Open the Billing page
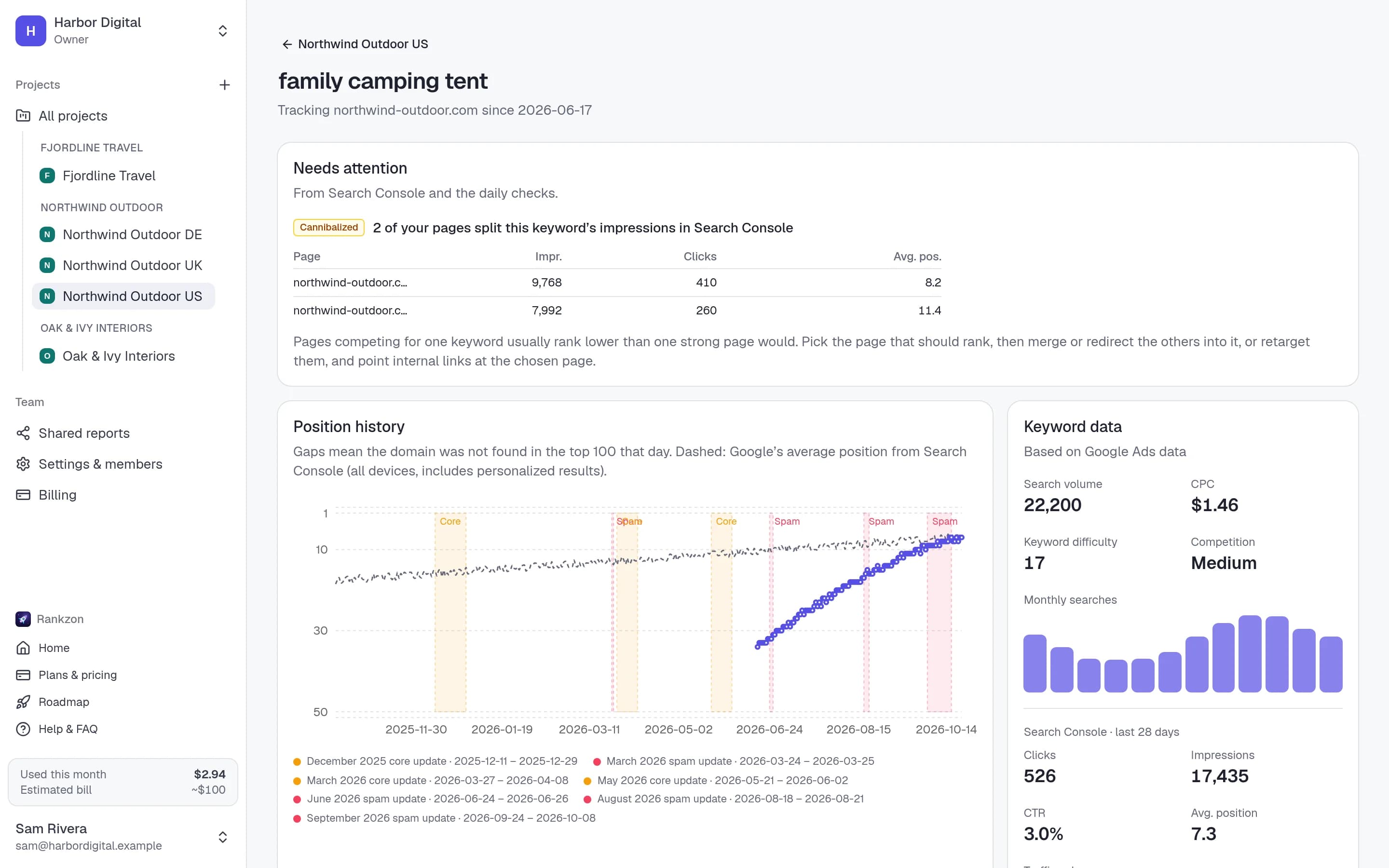 click(x=57, y=495)
